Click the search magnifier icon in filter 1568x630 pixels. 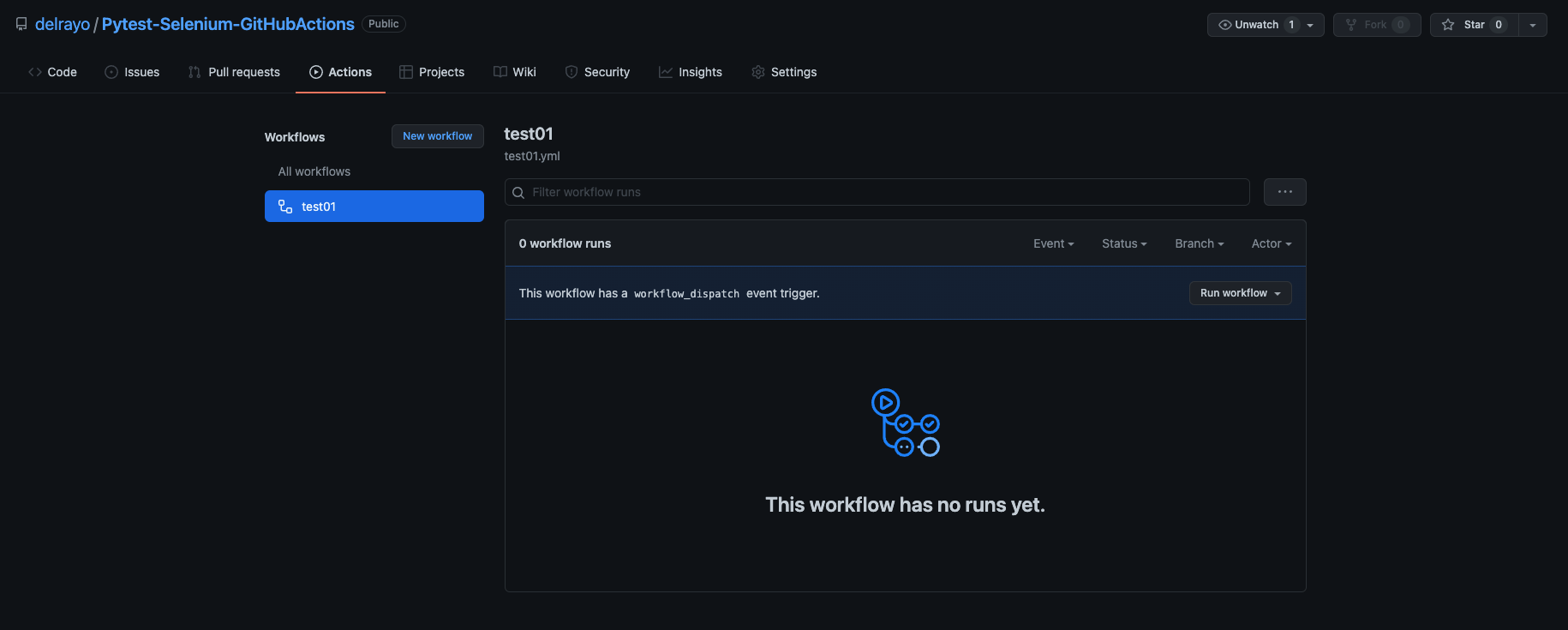click(518, 193)
